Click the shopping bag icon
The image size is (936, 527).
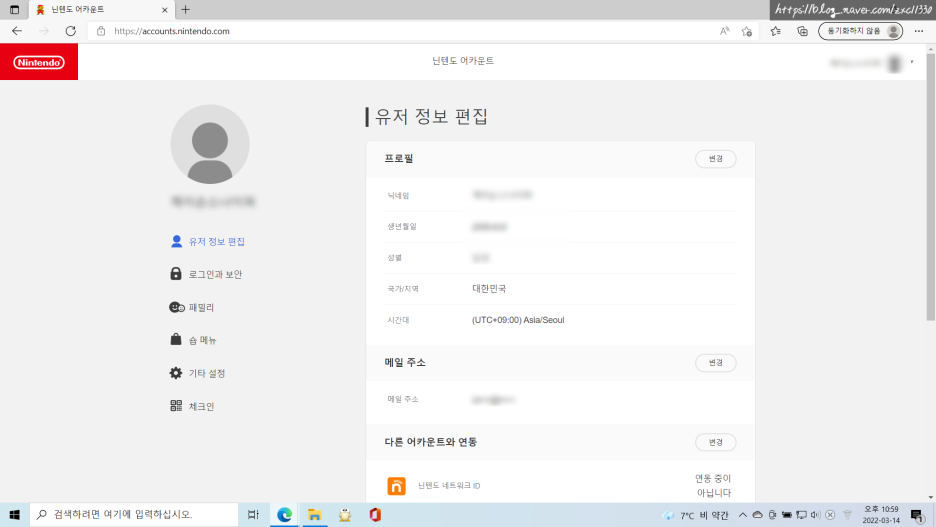176,340
